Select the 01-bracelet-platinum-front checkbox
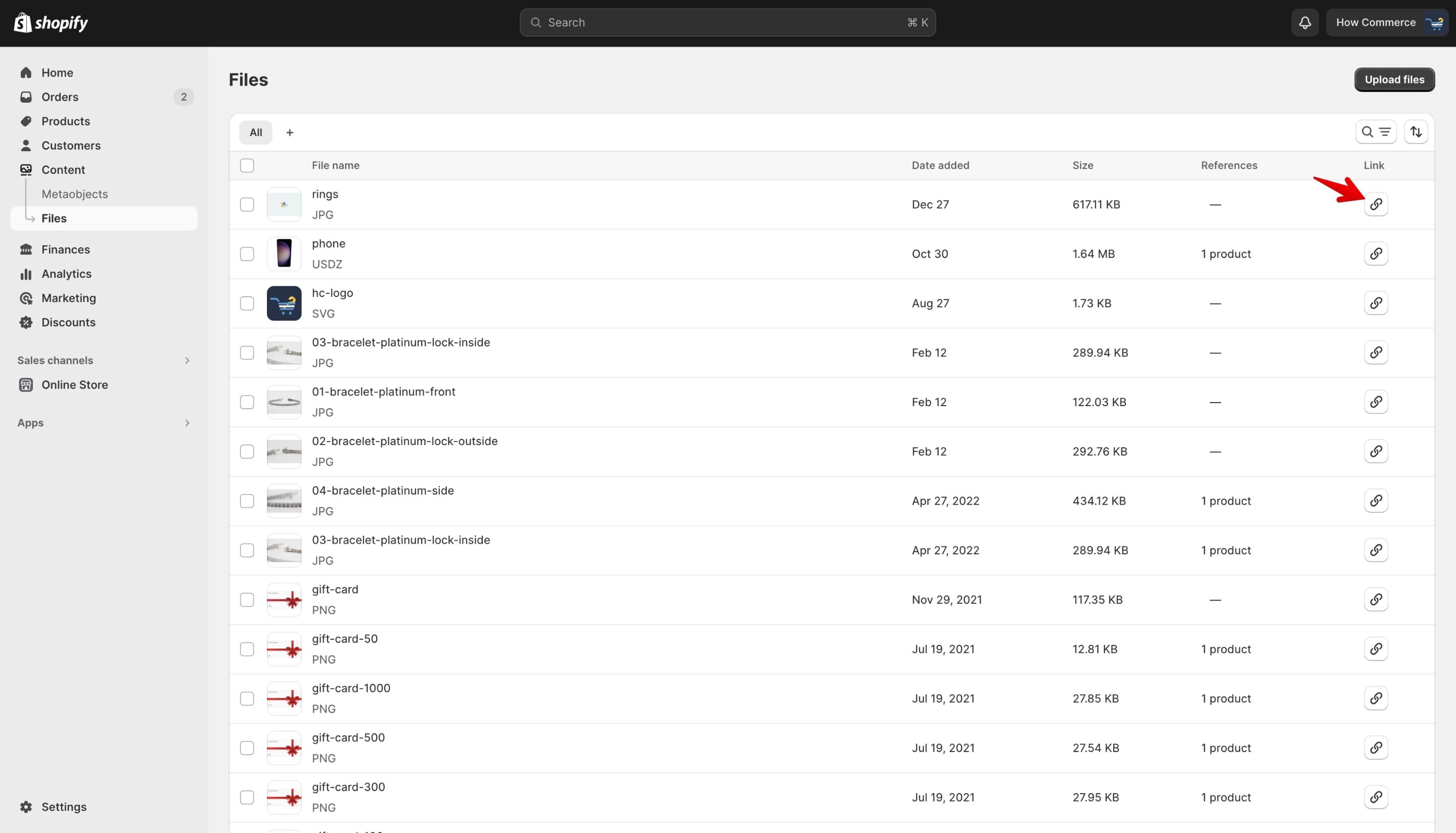The image size is (1456, 833). click(x=247, y=402)
